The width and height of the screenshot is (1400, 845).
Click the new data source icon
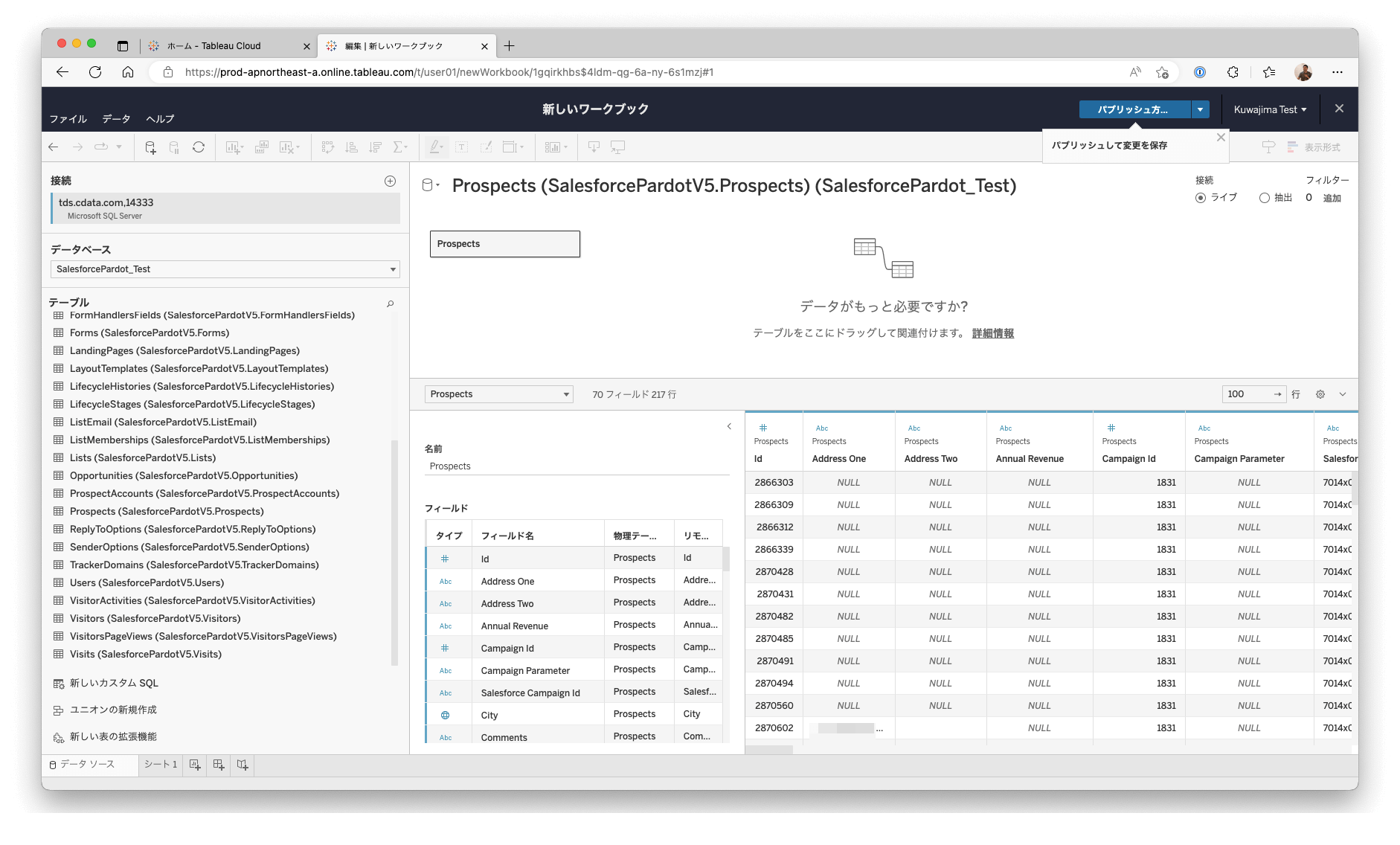[x=150, y=147]
